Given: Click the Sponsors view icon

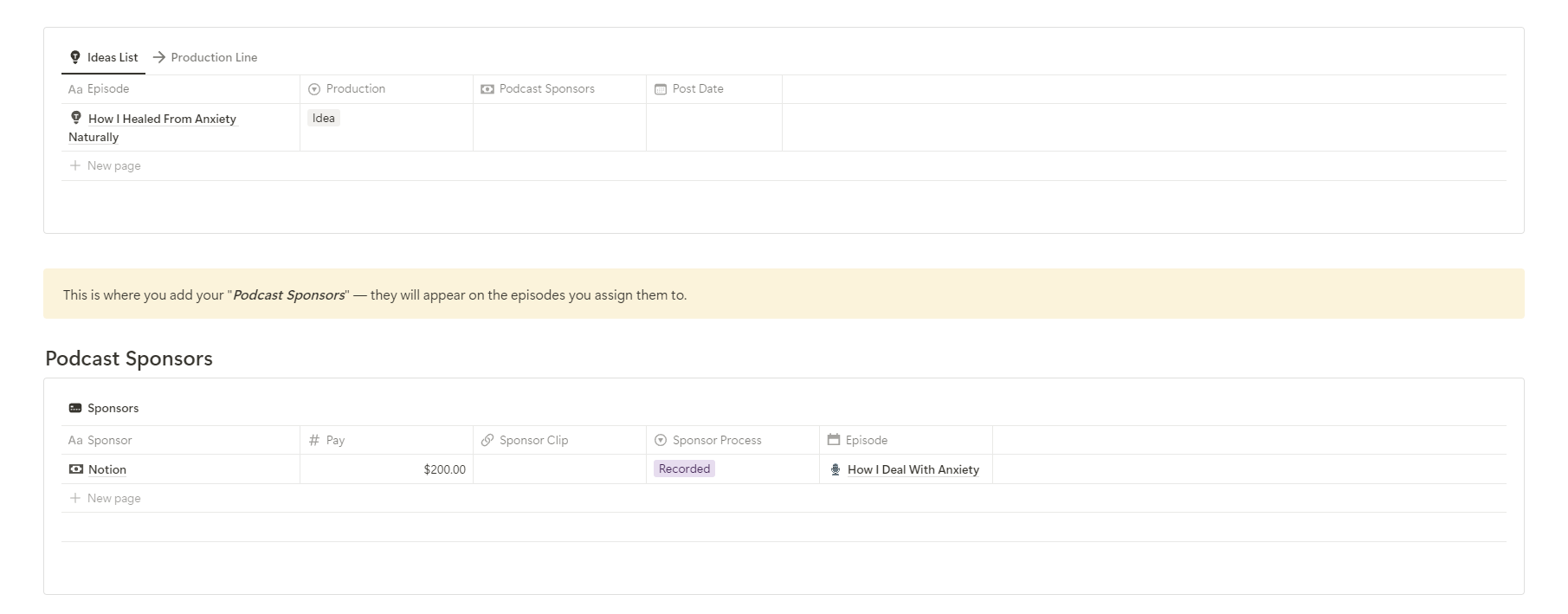Looking at the screenshot, I should [75, 408].
